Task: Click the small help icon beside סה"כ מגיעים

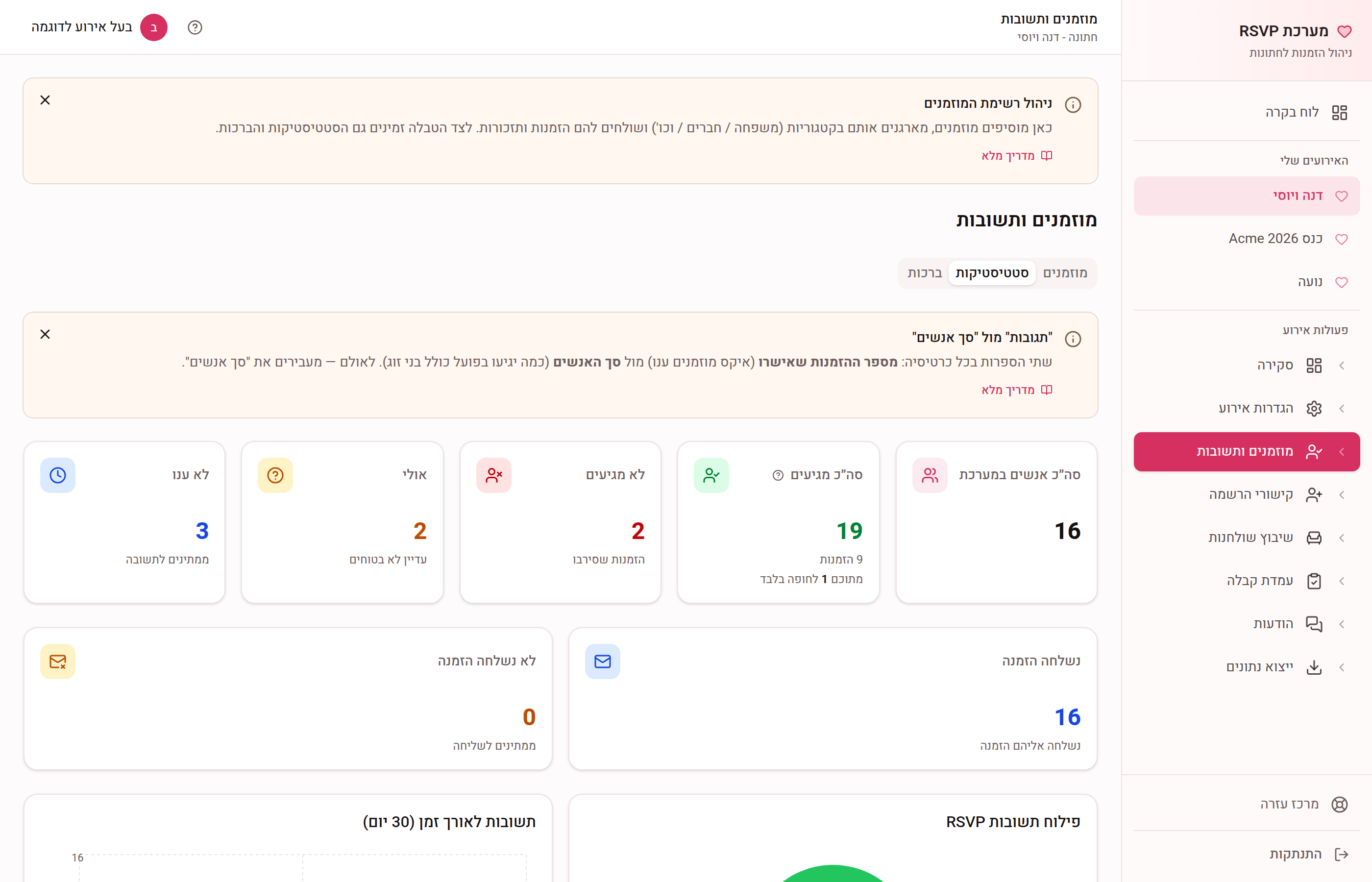Action: (x=778, y=475)
